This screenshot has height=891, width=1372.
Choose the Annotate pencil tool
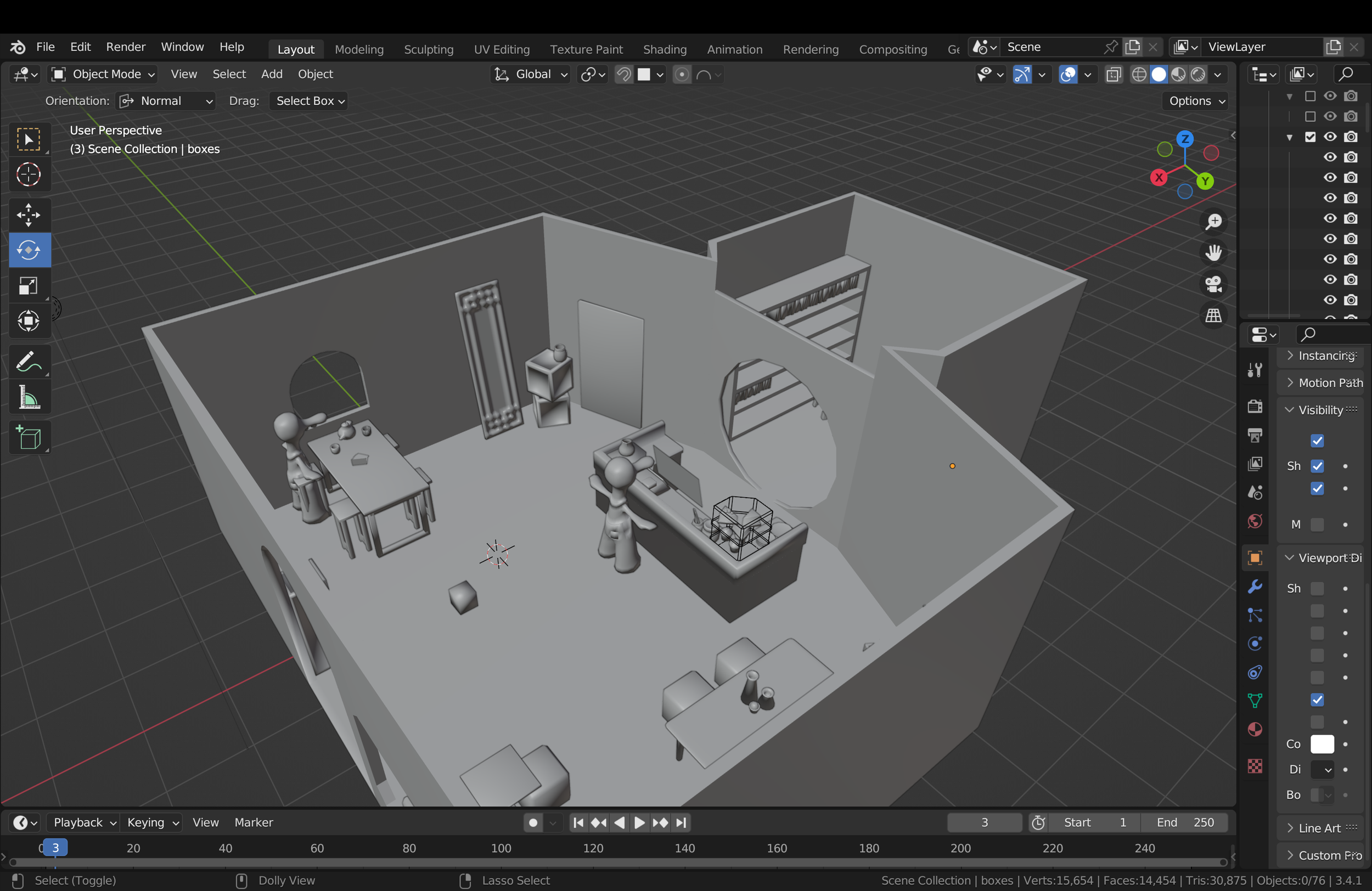(28, 362)
